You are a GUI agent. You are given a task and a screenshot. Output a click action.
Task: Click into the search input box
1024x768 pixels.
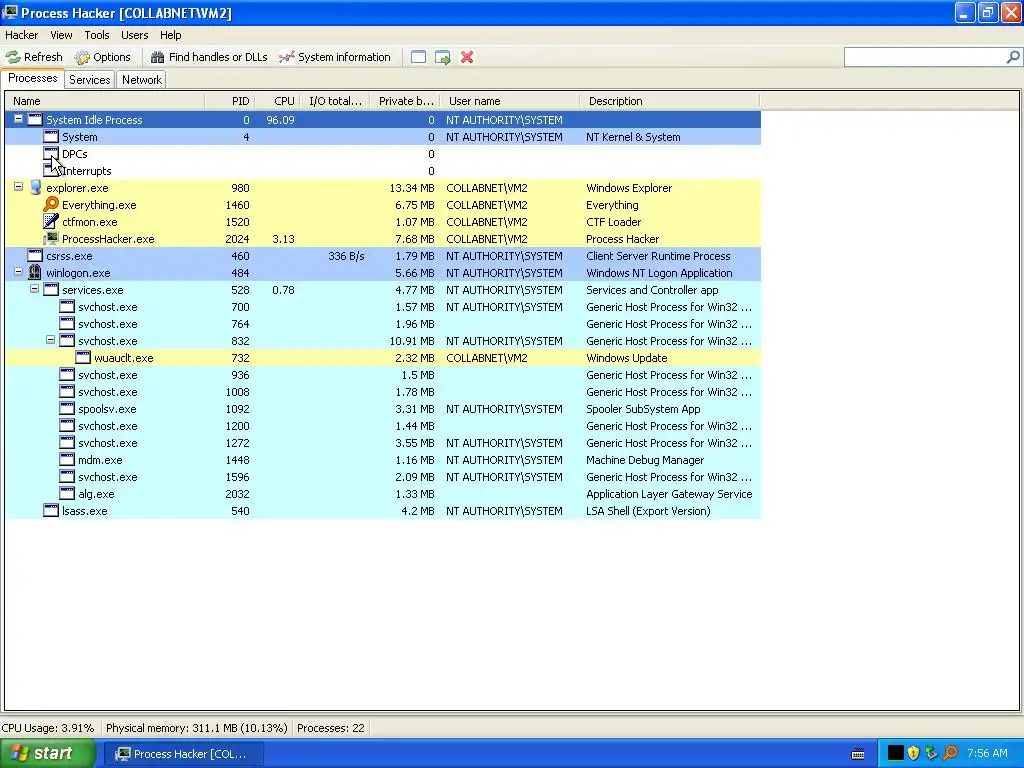924,57
